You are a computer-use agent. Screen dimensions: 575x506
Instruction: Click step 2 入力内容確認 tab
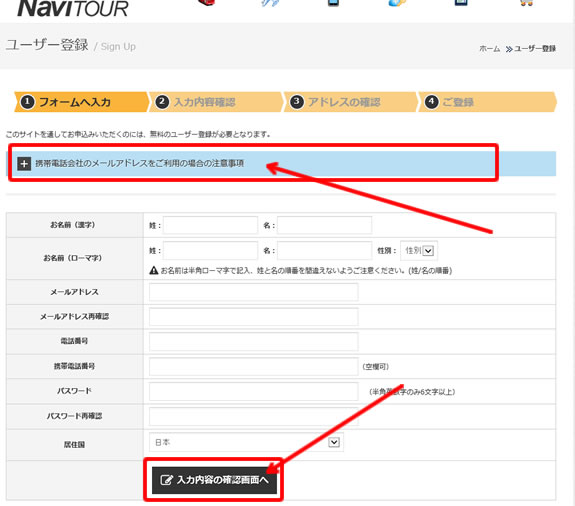pyautogui.click(x=216, y=102)
